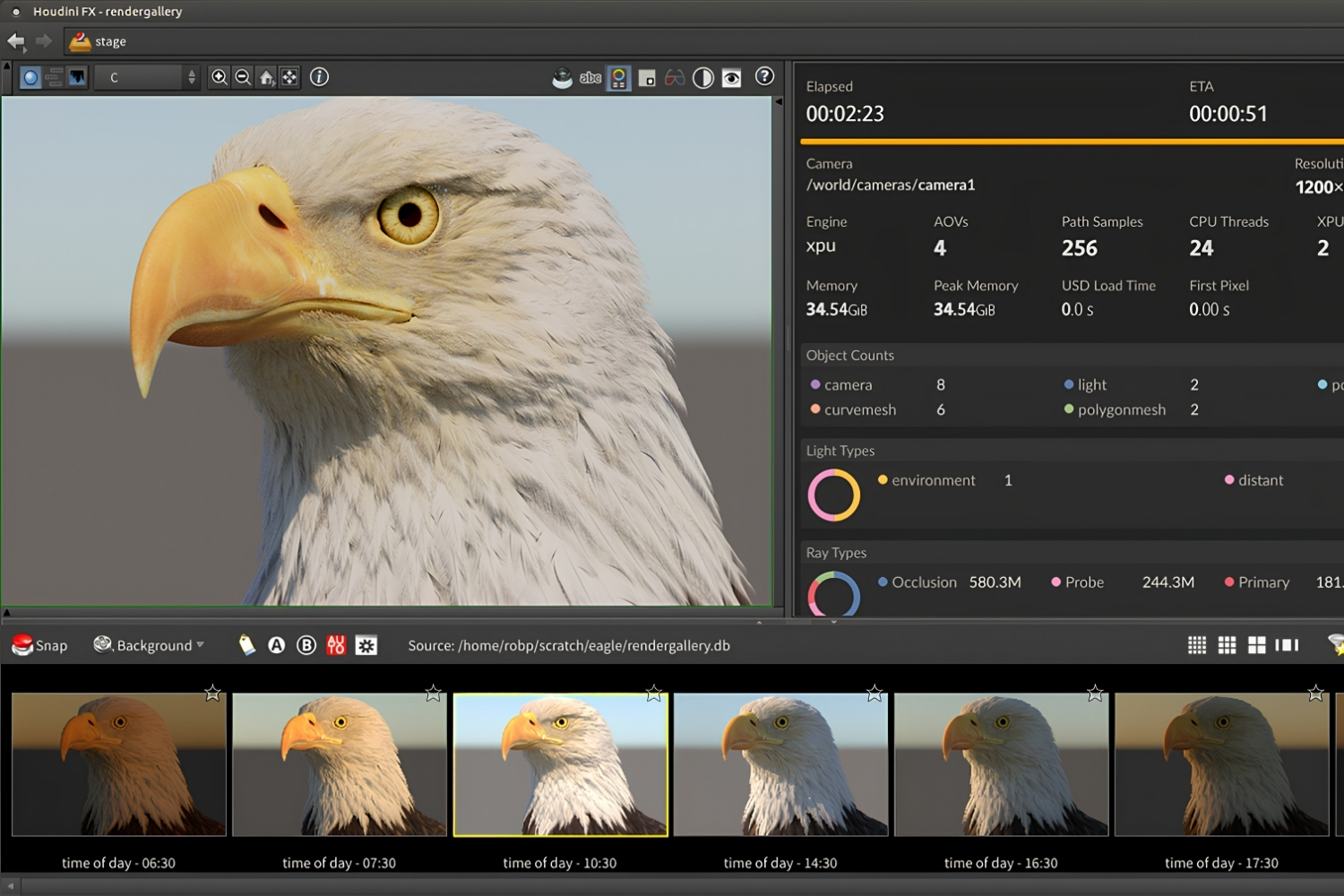Select the time of day 14:30 thumbnail
The image size is (1344, 896).
pyautogui.click(x=780, y=764)
